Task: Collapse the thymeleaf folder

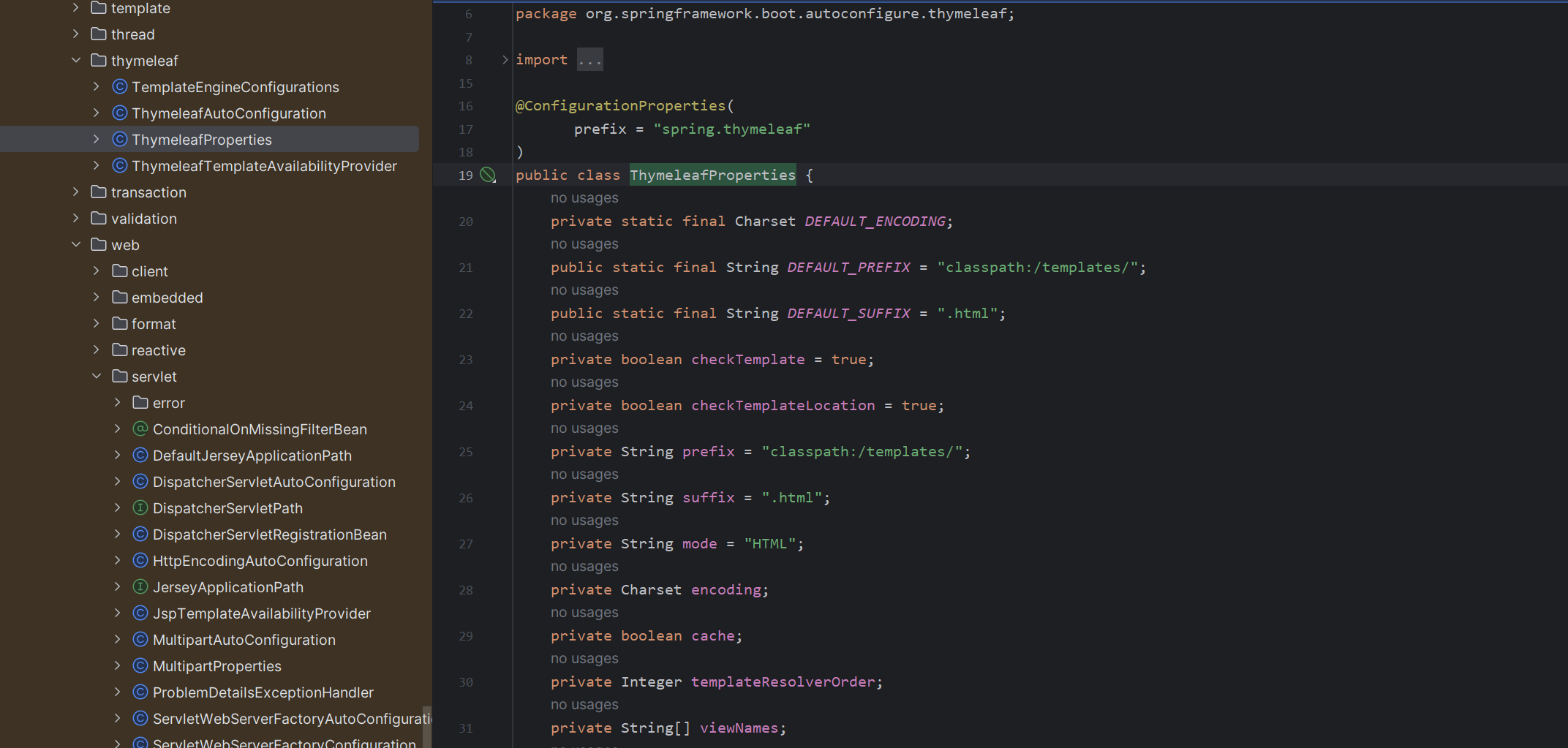Action: coord(76,60)
